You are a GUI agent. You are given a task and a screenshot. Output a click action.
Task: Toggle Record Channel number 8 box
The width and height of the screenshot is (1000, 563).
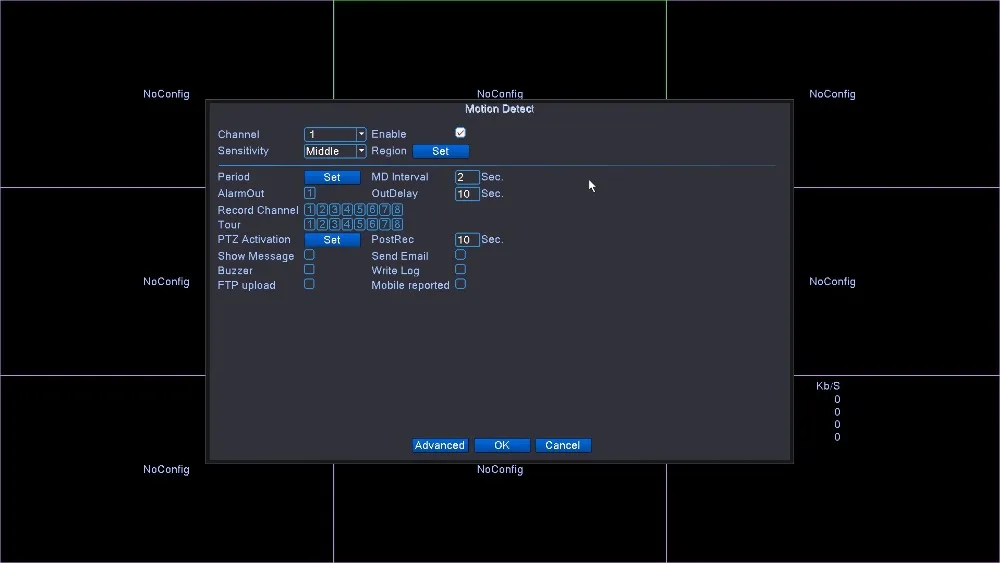397,210
